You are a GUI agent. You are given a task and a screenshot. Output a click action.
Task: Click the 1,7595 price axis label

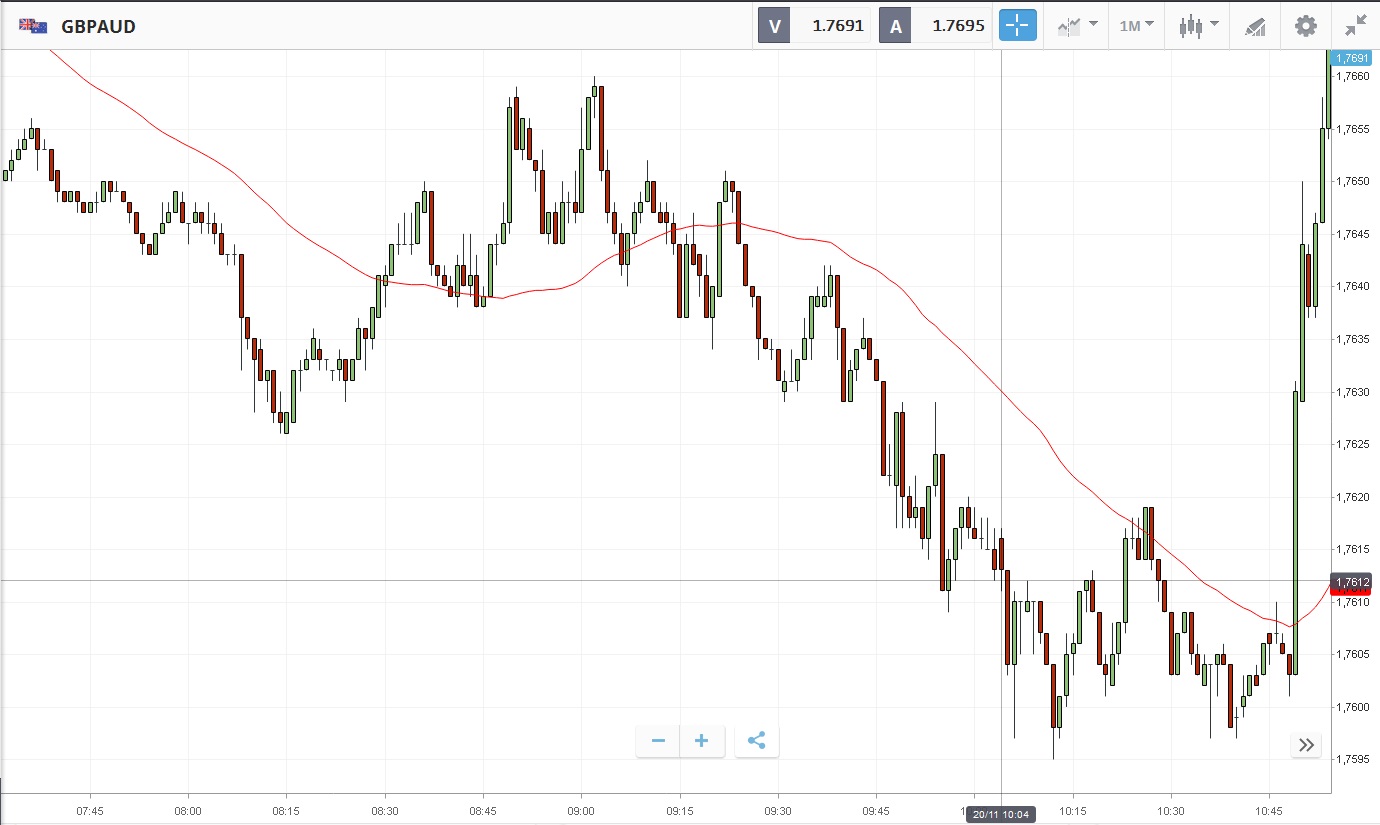[x=1353, y=759]
